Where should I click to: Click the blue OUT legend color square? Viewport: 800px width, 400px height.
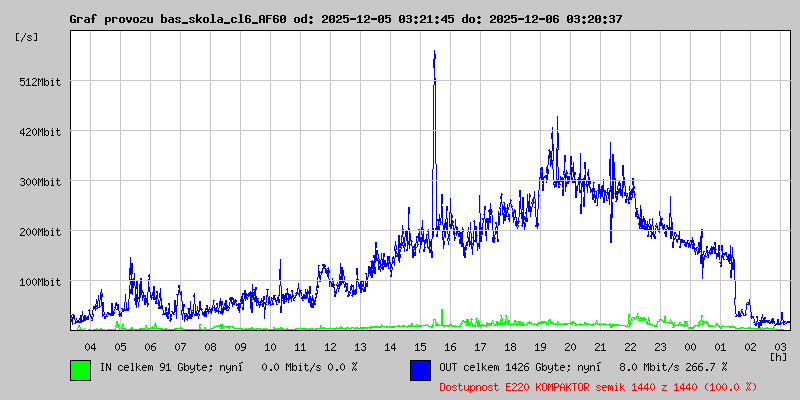420,369
